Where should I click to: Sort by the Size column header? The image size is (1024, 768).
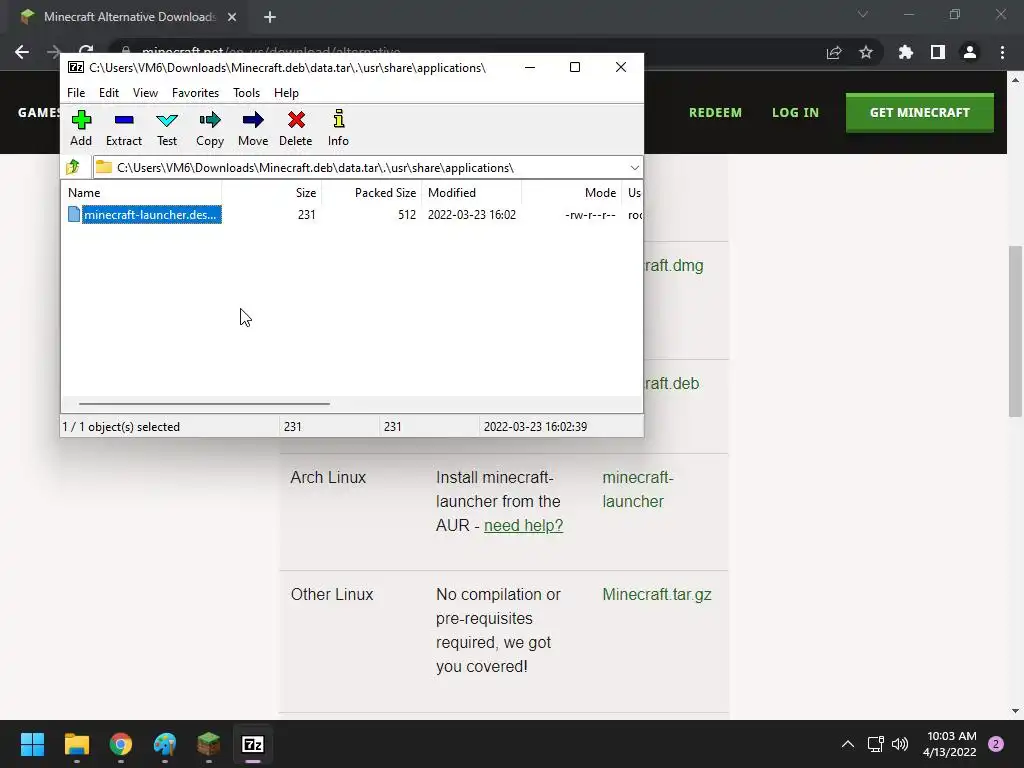point(272,193)
